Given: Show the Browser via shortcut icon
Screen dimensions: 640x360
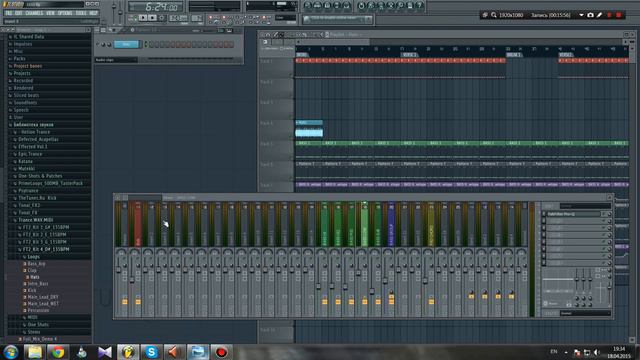Looking at the screenshot, I should pyautogui.click(x=337, y=6).
